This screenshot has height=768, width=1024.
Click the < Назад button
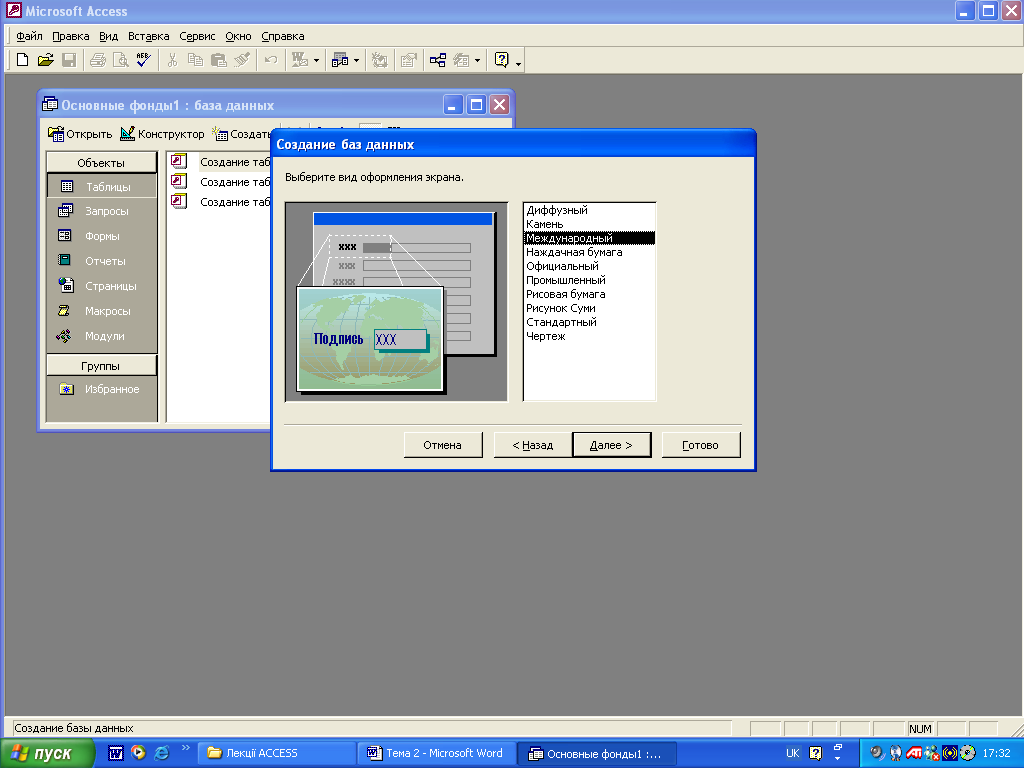pos(533,445)
